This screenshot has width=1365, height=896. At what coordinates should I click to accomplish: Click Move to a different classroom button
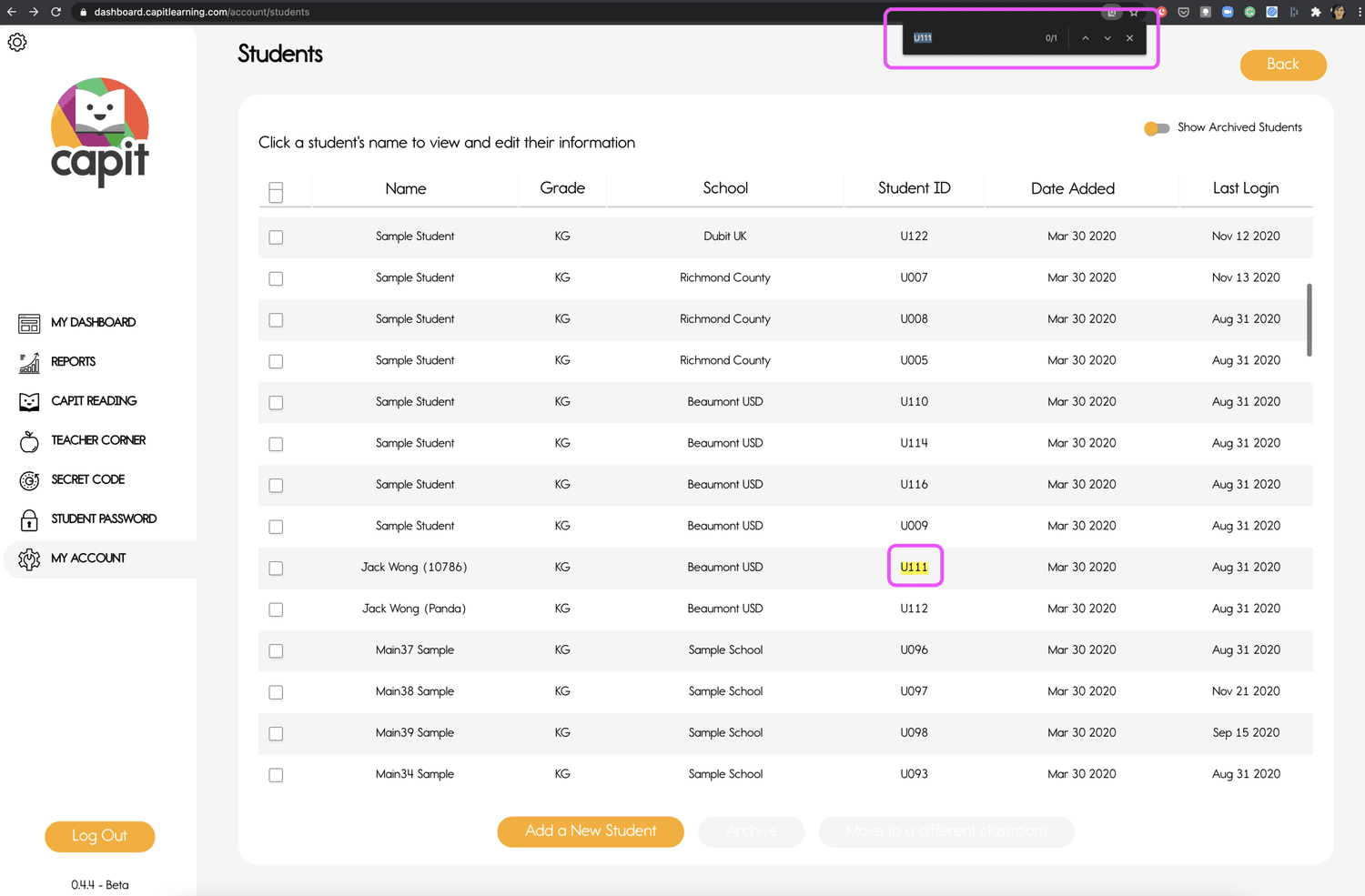click(946, 831)
